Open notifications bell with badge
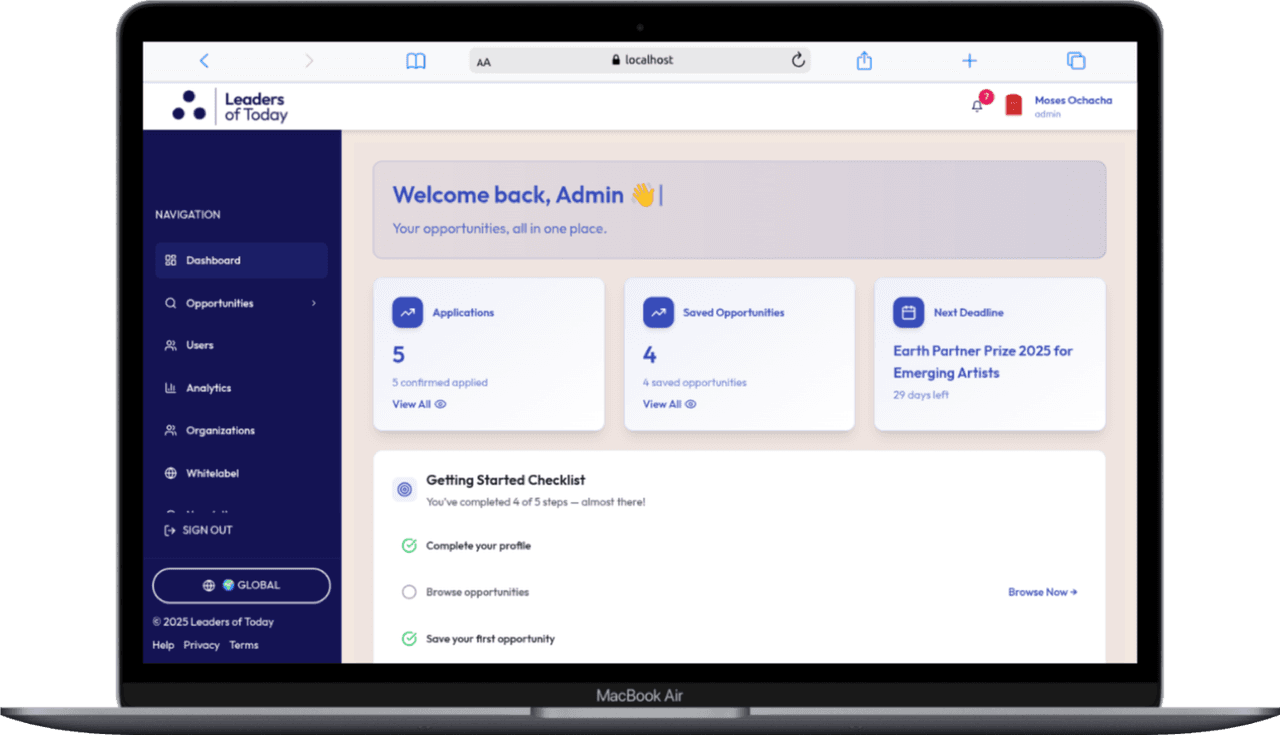This screenshot has height=735, width=1280. pyautogui.click(x=978, y=105)
